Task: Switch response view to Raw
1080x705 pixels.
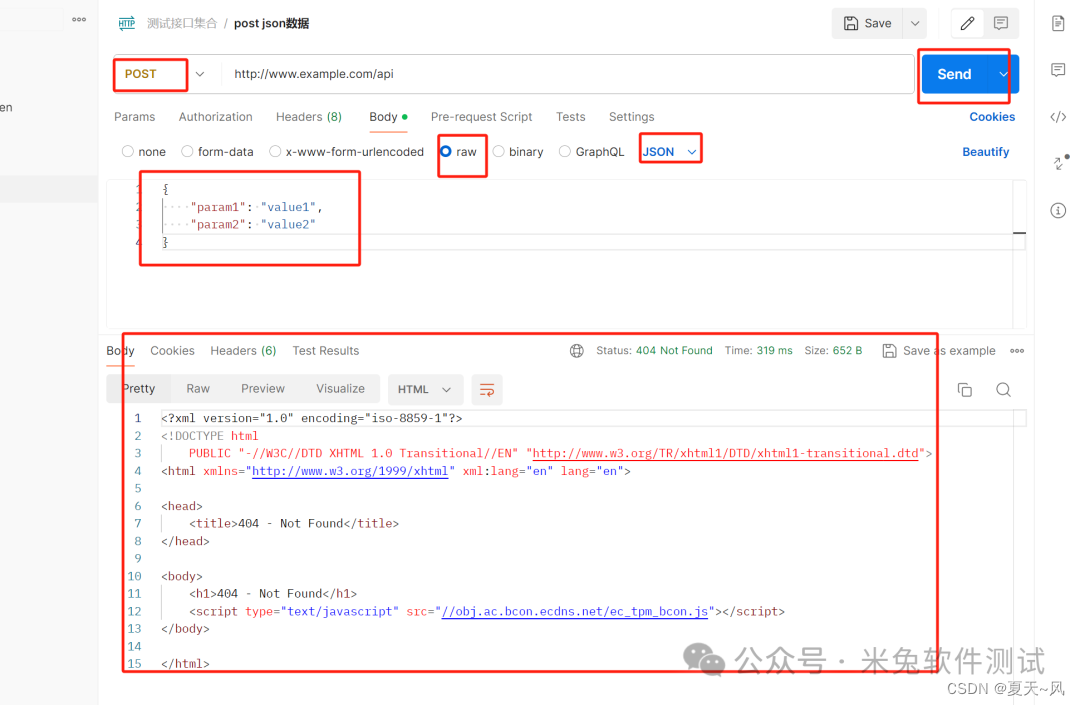Action: [x=198, y=389]
